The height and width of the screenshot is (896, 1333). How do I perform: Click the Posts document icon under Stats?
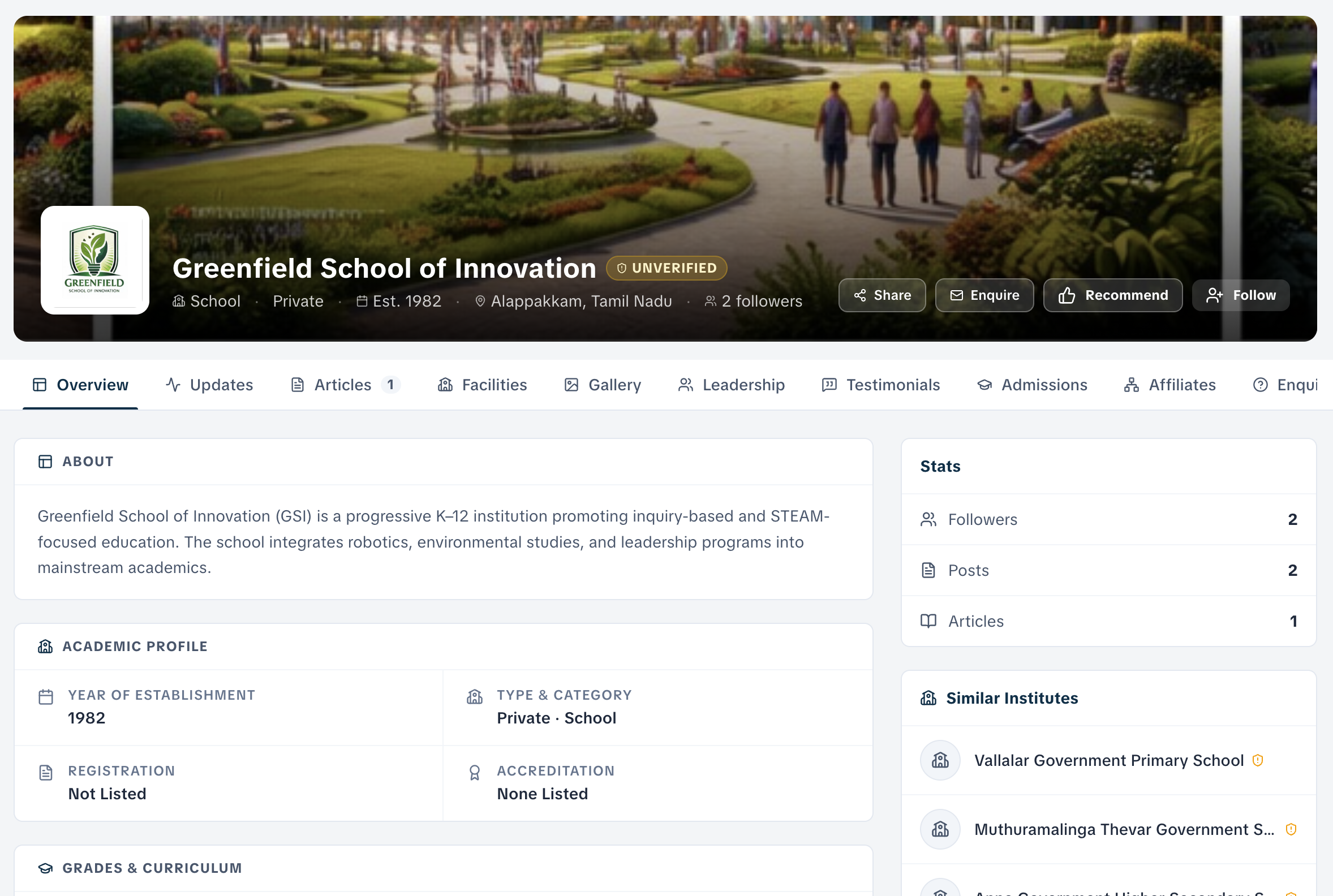coord(928,570)
